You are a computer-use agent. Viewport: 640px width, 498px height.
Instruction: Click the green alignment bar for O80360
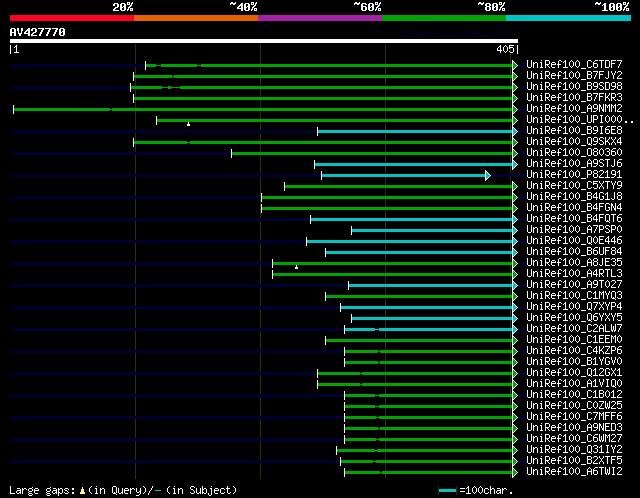(372, 153)
